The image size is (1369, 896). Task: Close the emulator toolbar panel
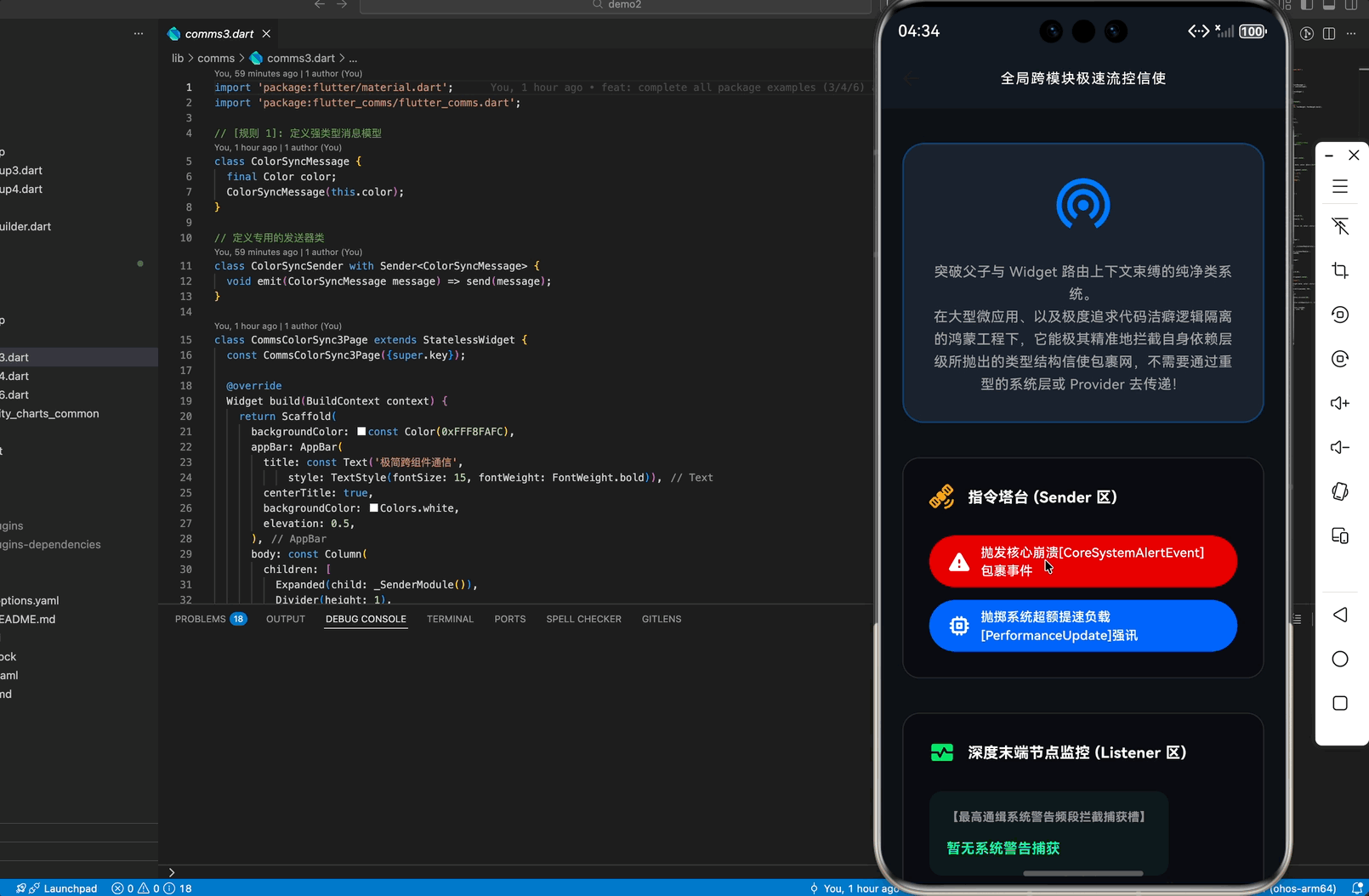click(1354, 155)
